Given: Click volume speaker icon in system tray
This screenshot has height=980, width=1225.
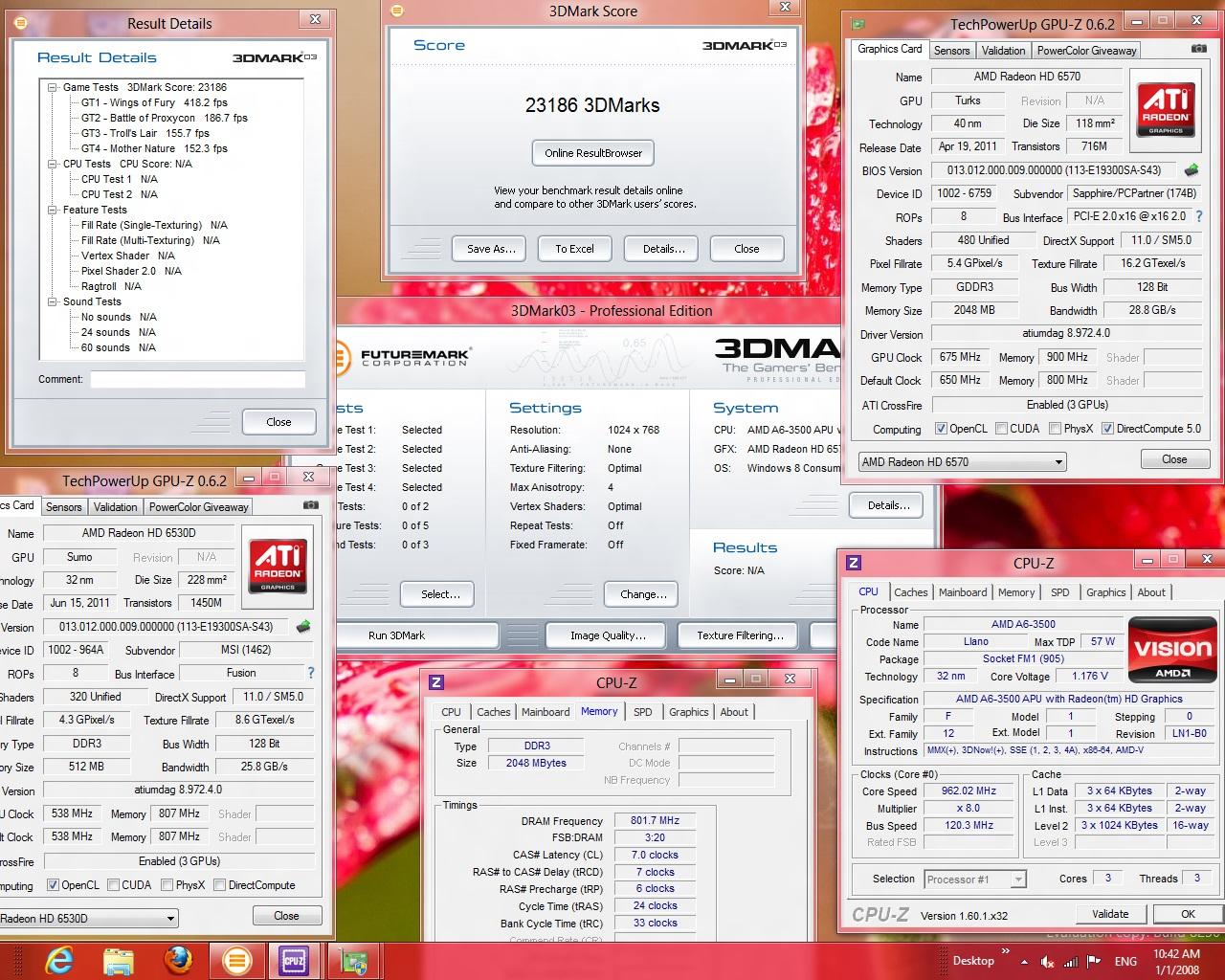Looking at the screenshot, I should [1048, 962].
